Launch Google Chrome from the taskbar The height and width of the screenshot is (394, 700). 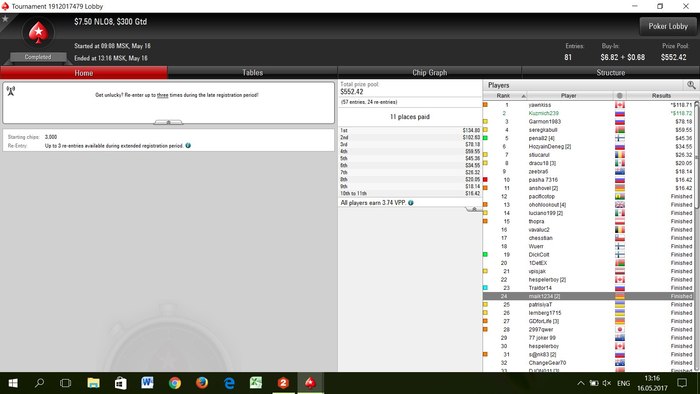(175, 383)
